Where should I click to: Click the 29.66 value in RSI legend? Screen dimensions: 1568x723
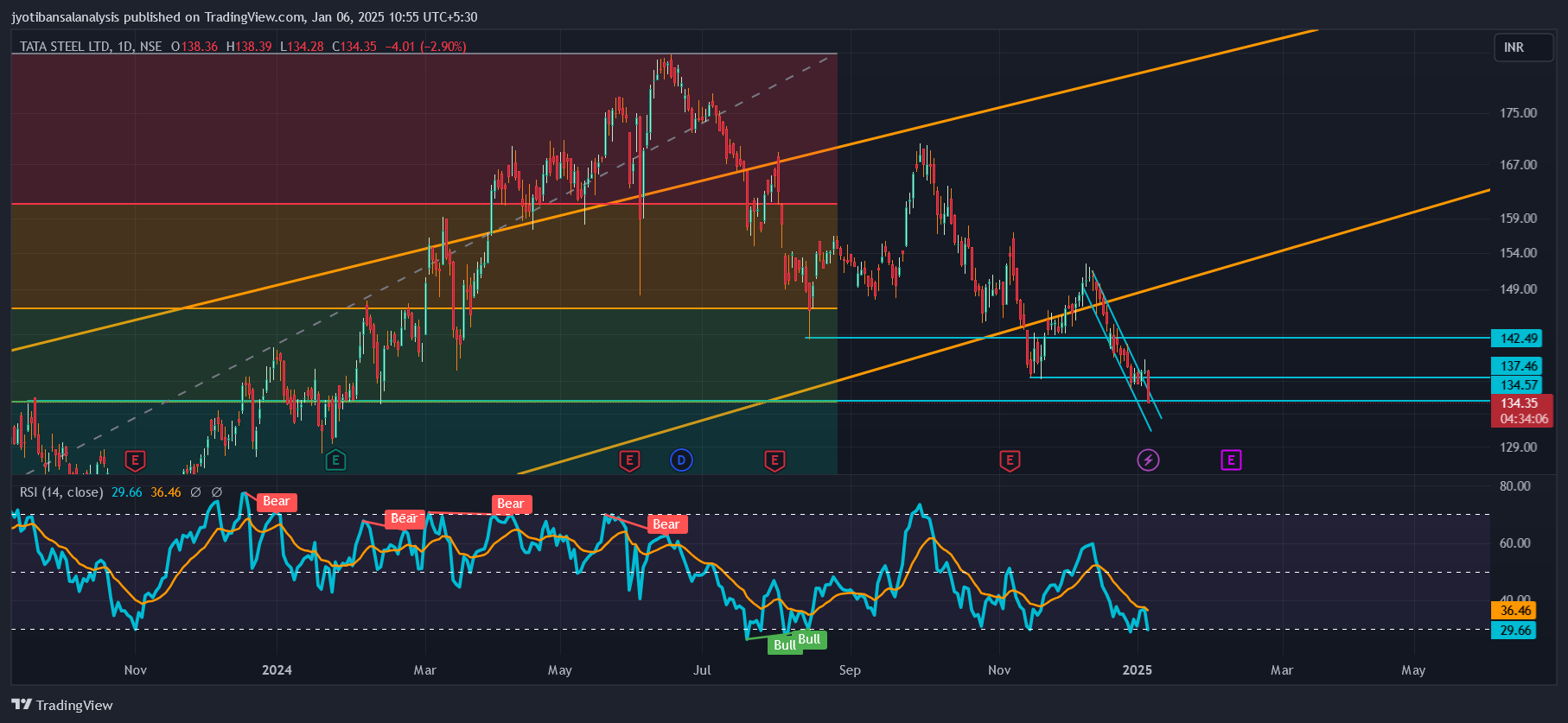(x=127, y=492)
